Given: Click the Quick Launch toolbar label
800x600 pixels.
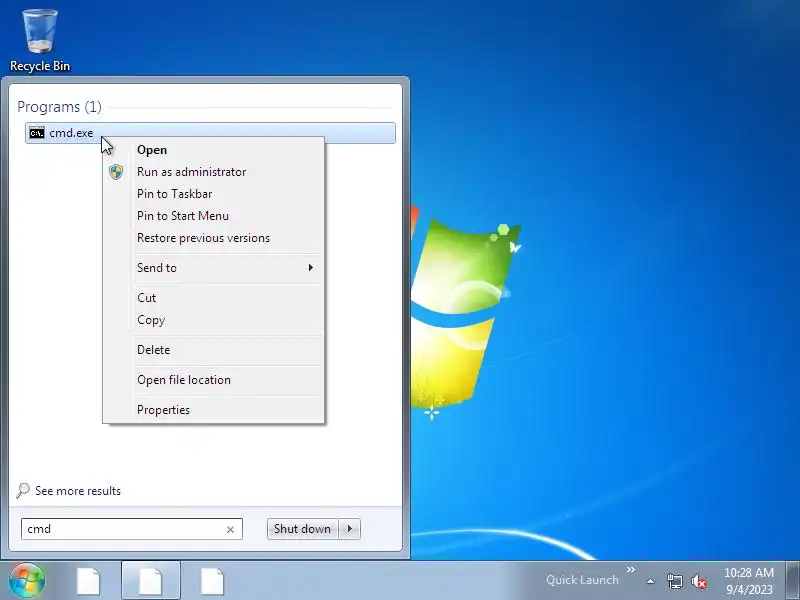Looking at the screenshot, I should [582, 580].
